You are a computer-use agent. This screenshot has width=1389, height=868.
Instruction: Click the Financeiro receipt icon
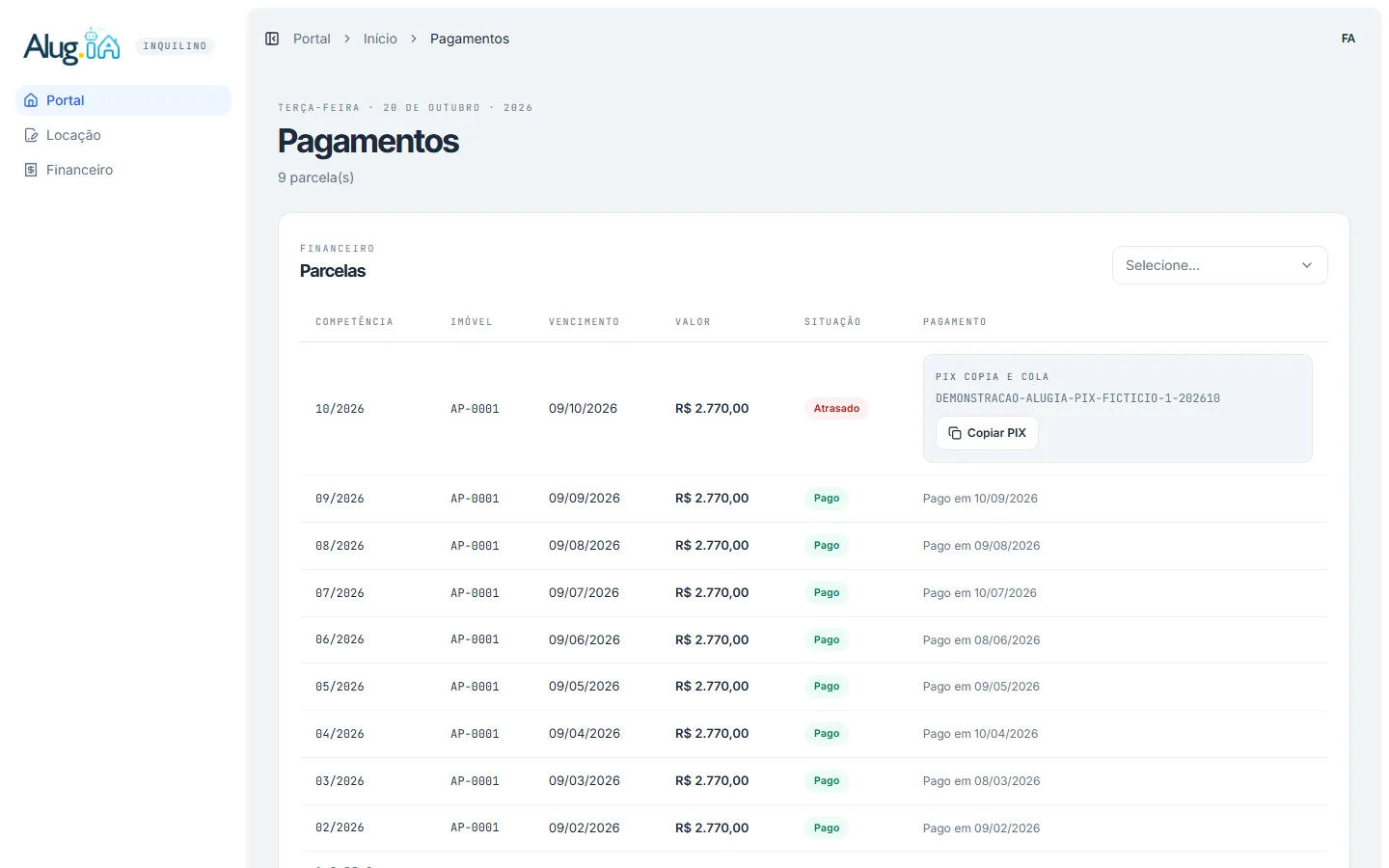click(x=31, y=170)
